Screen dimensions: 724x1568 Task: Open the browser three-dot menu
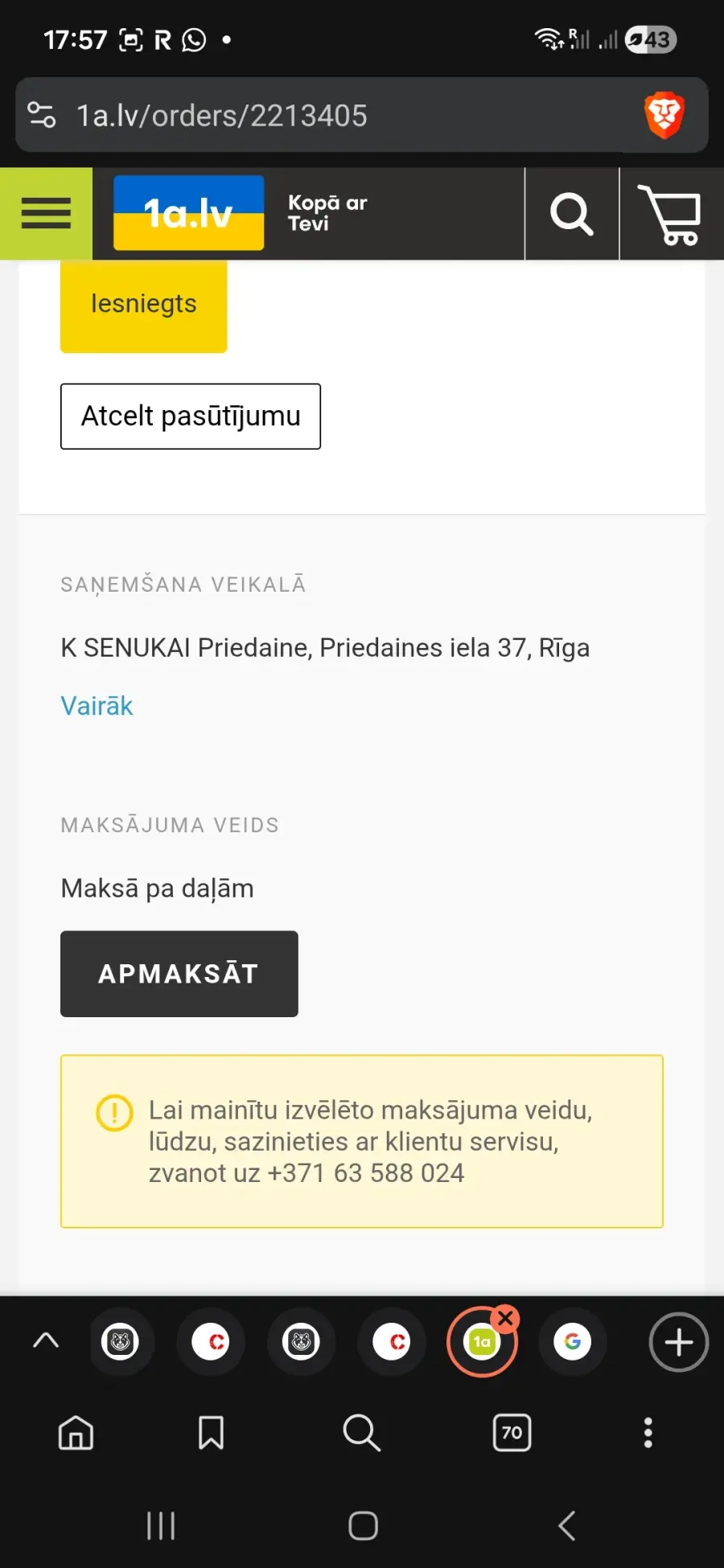click(648, 1432)
